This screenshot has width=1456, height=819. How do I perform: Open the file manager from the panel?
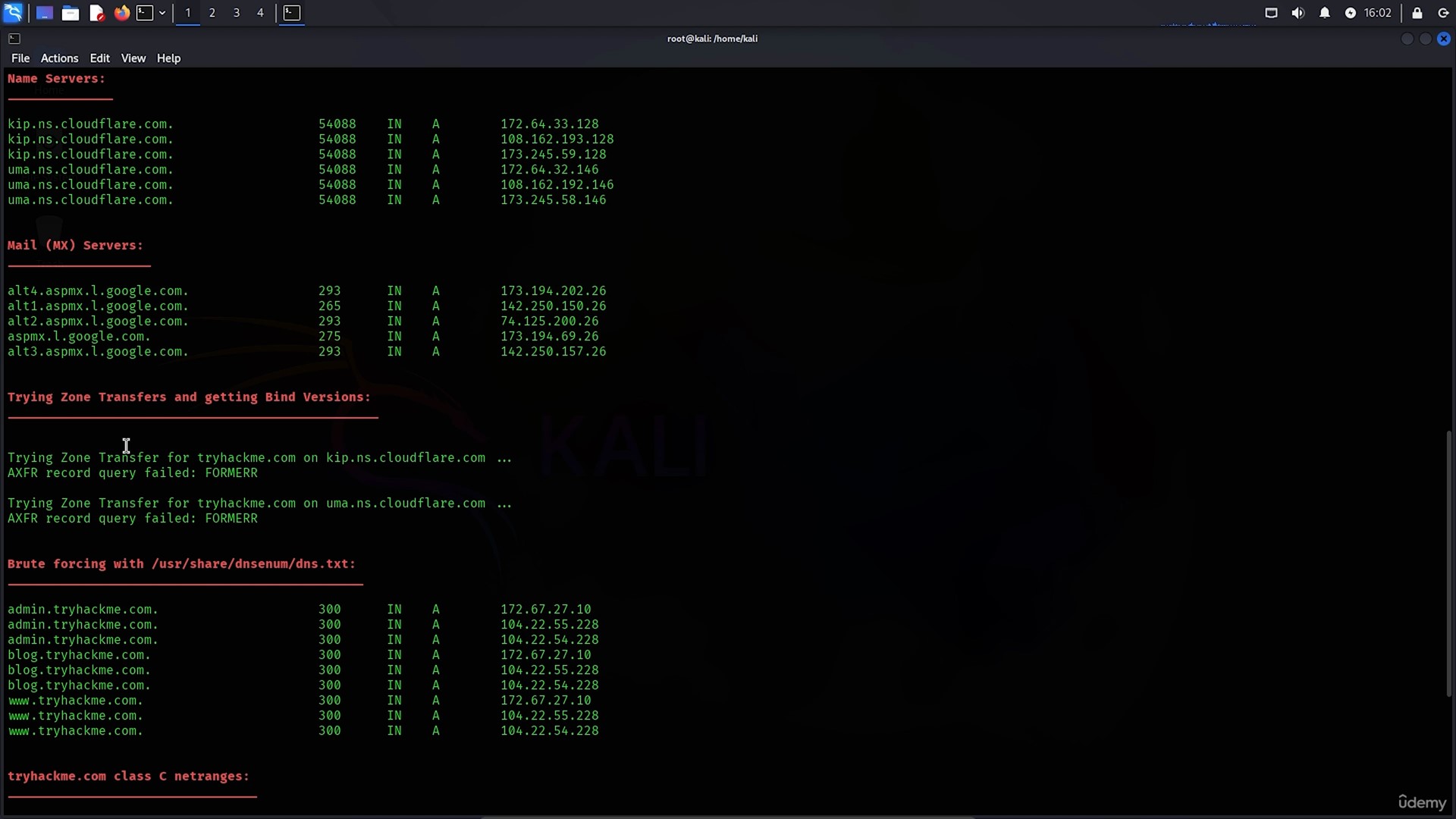point(71,13)
